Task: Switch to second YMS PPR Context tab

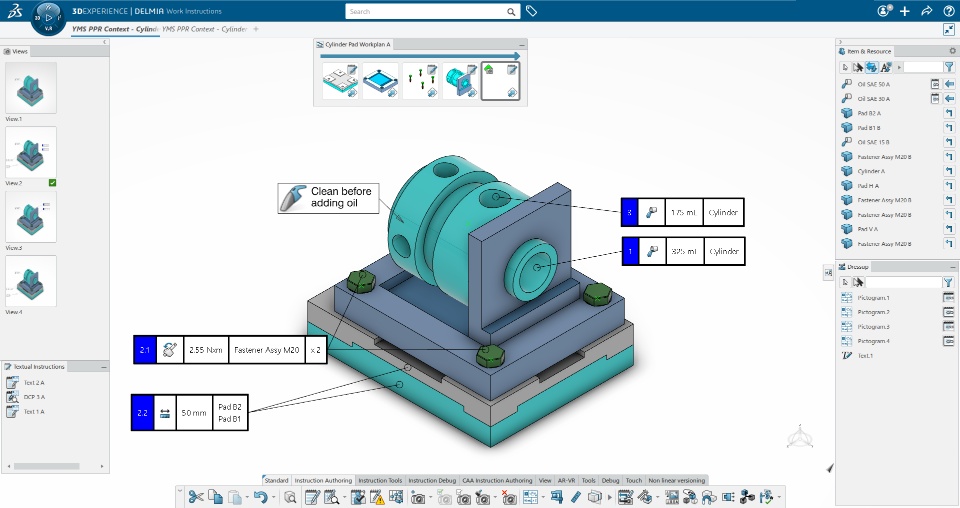Action: click(x=204, y=29)
